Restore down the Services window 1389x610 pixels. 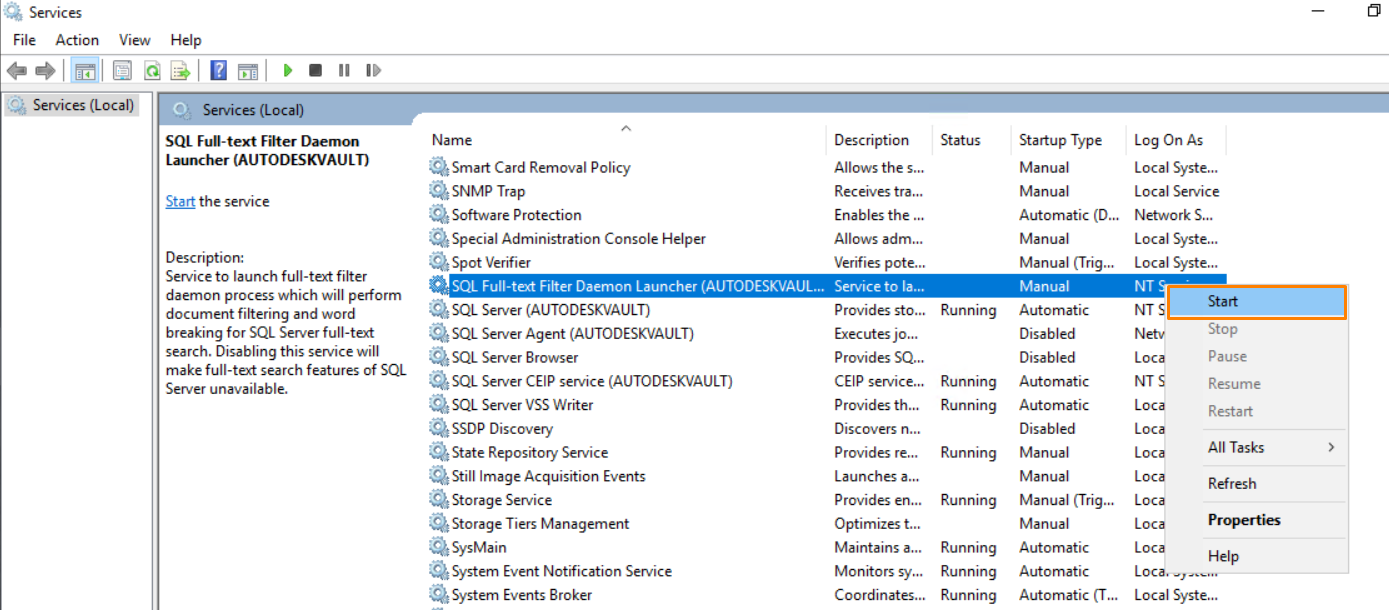coord(1373,10)
